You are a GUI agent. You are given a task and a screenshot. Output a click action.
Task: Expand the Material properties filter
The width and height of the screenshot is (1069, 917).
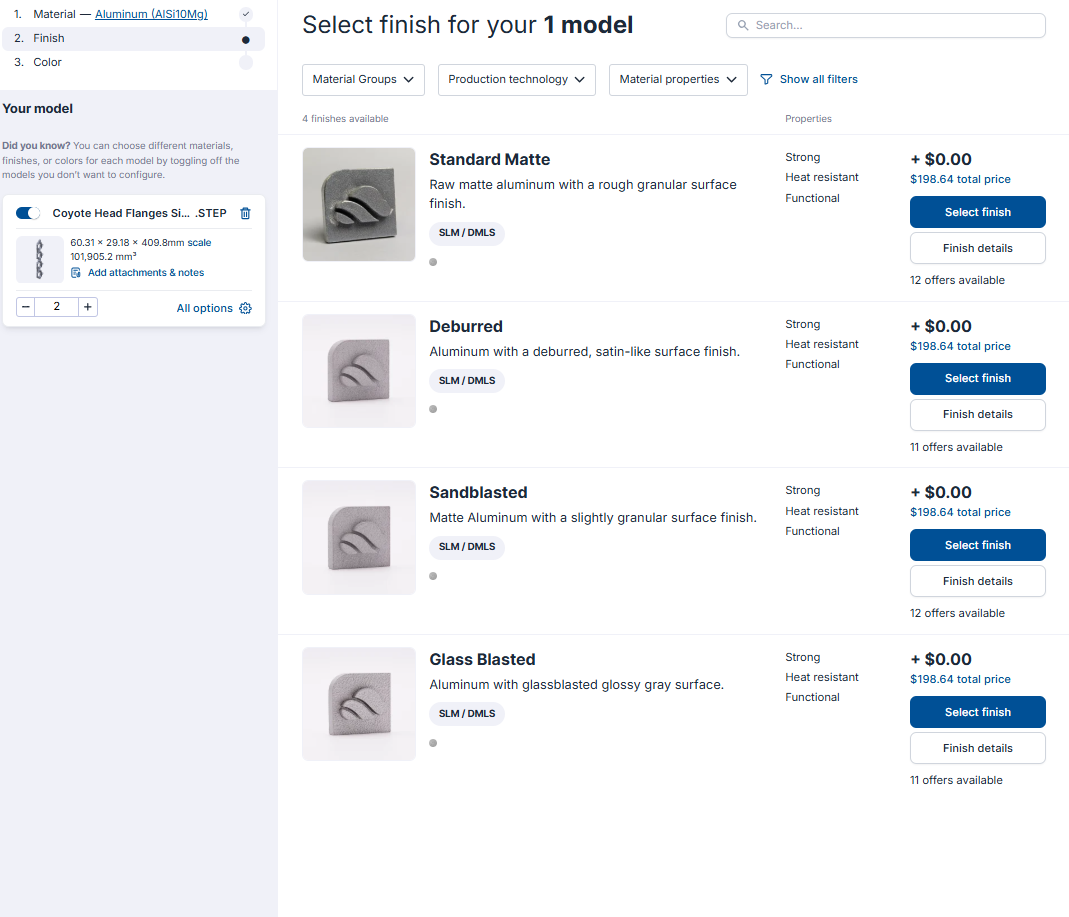click(678, 80)
